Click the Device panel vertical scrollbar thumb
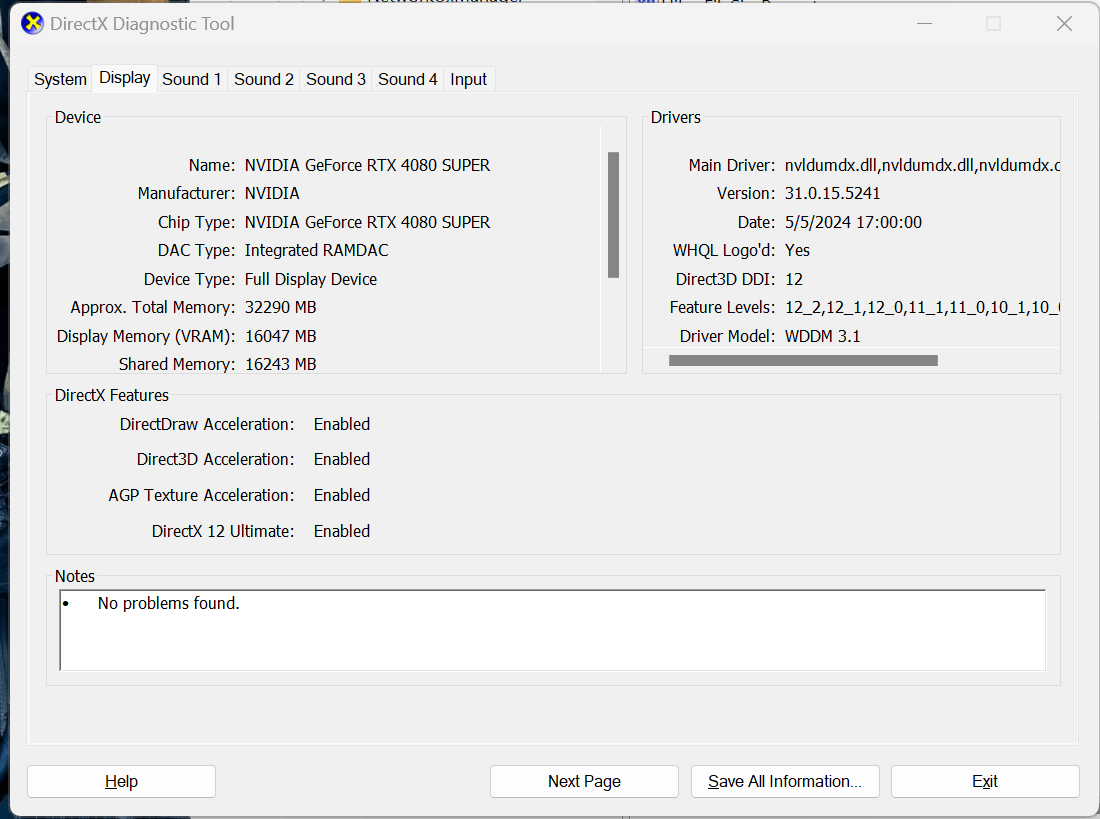 tap(613, 215)
